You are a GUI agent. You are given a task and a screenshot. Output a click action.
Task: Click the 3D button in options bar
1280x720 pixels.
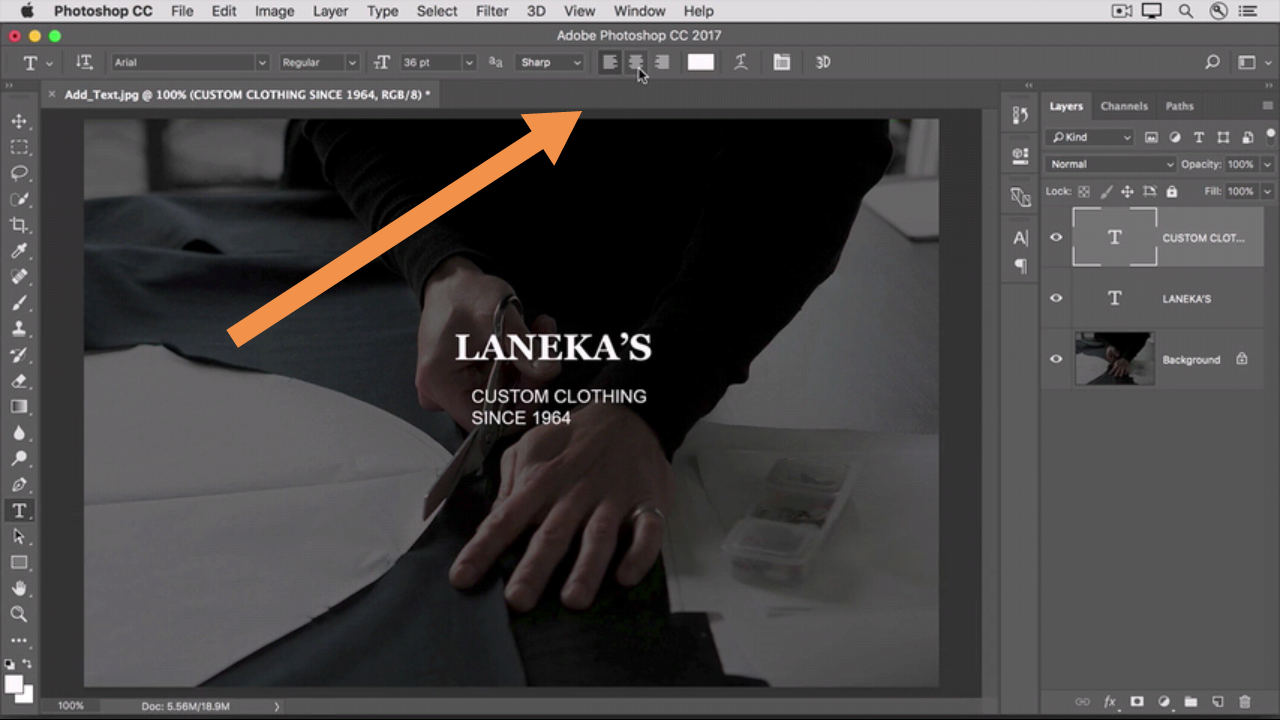[x=823, y=62]
